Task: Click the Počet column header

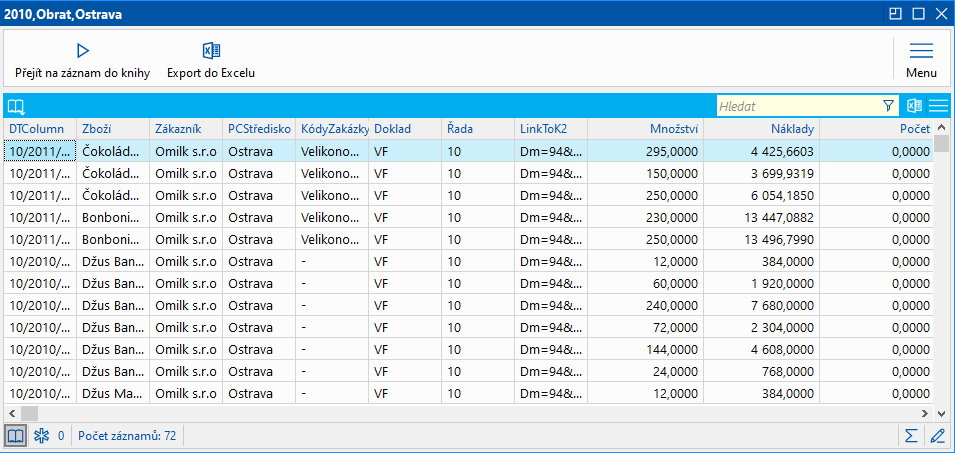Action: [x=876, y=129]
